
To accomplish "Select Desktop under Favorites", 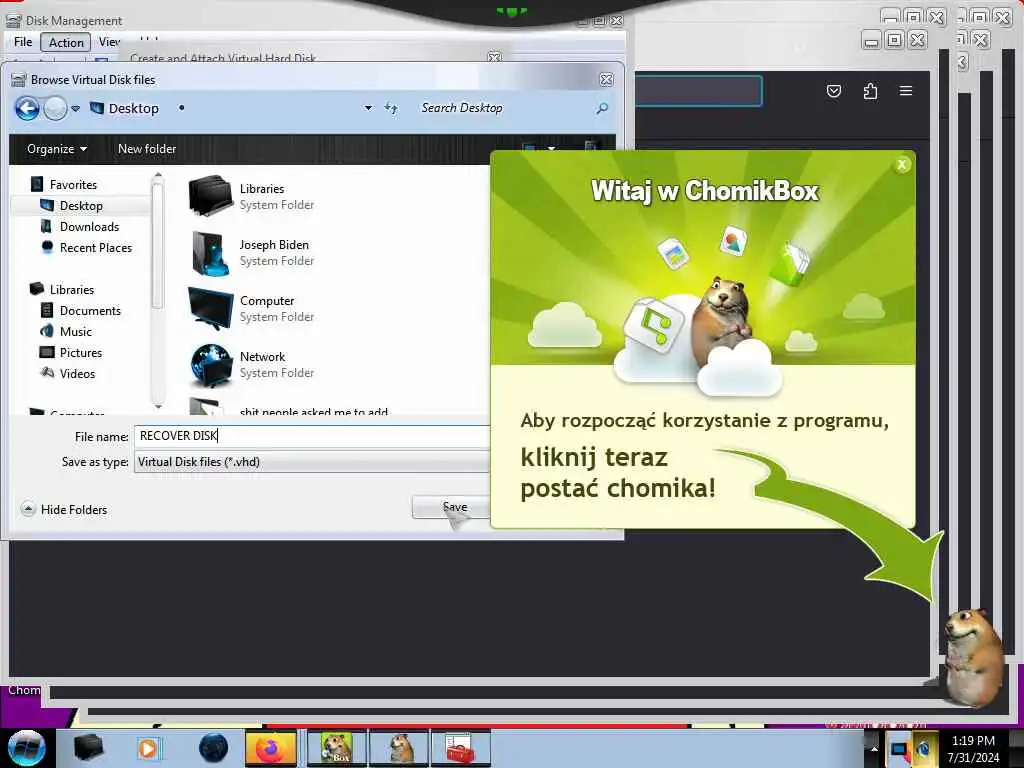I will (81, 206).
